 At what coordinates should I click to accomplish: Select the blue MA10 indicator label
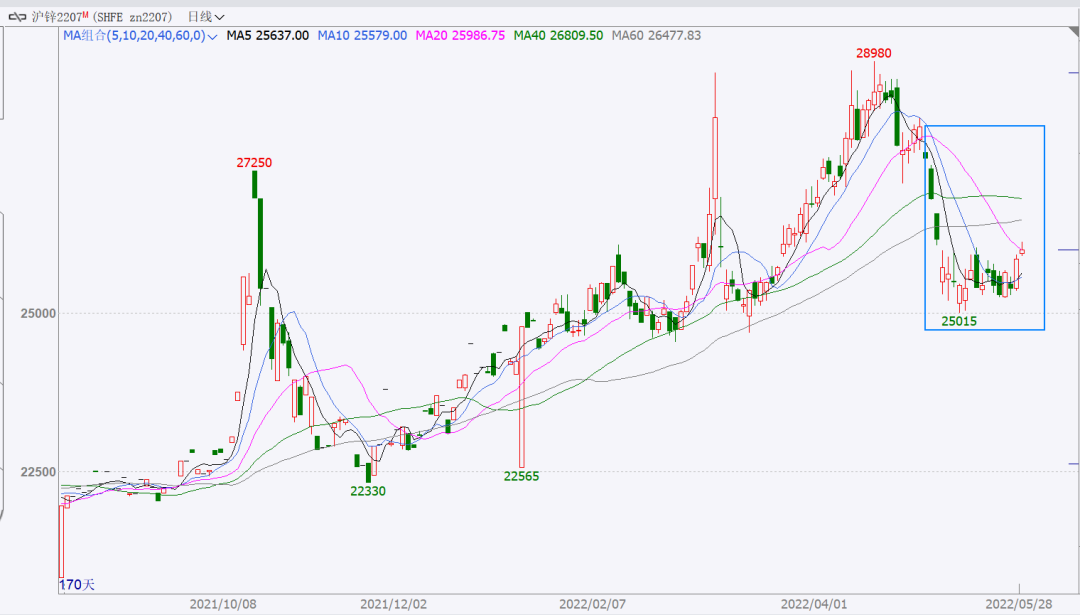tap(362, 35)
